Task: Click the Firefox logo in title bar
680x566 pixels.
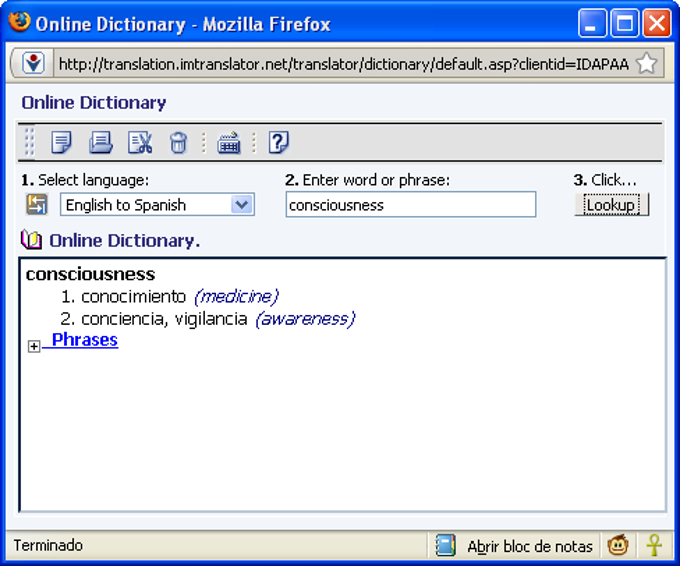Action: pos(20,22)
